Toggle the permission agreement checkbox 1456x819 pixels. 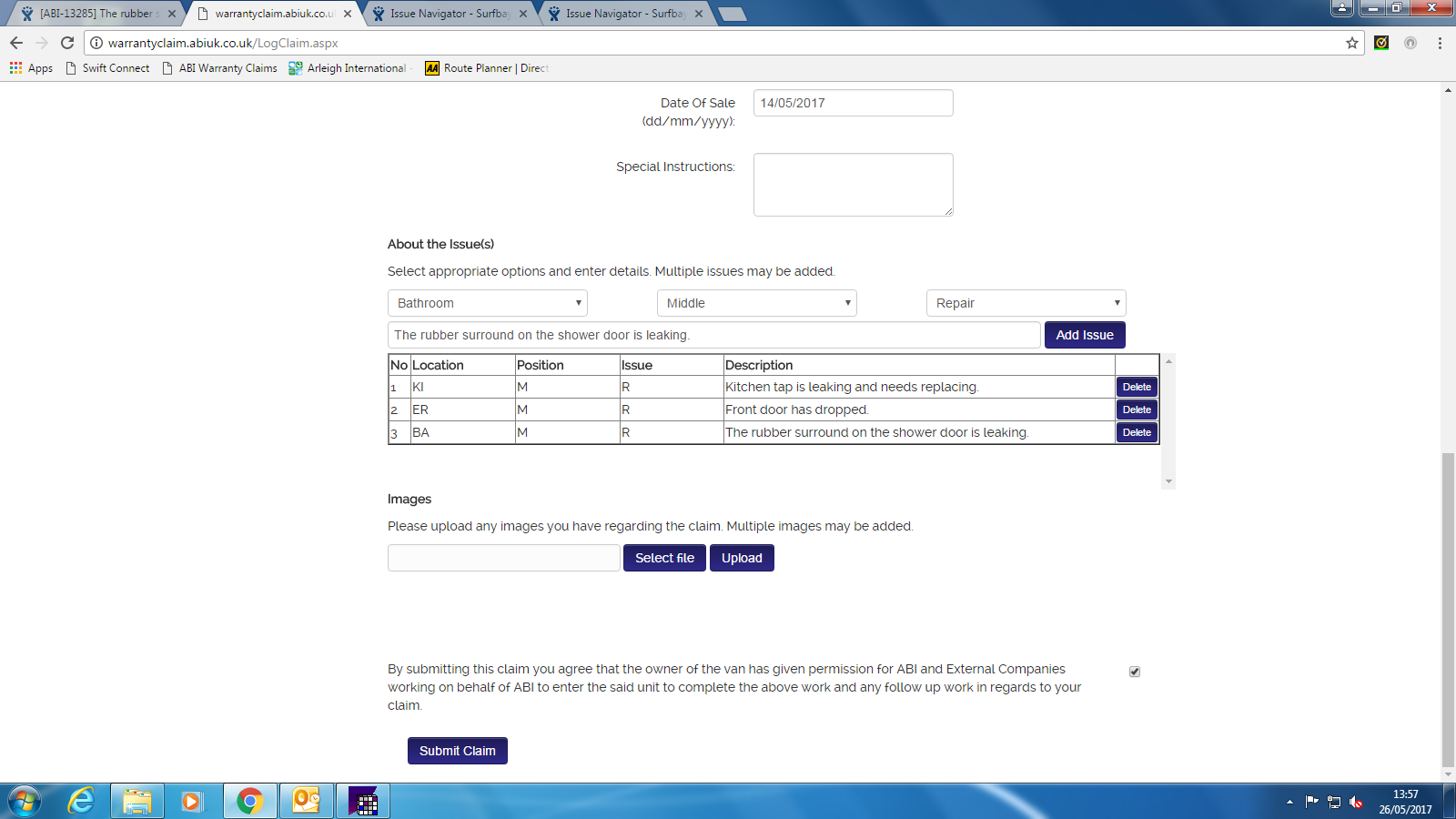(1135, 672)
